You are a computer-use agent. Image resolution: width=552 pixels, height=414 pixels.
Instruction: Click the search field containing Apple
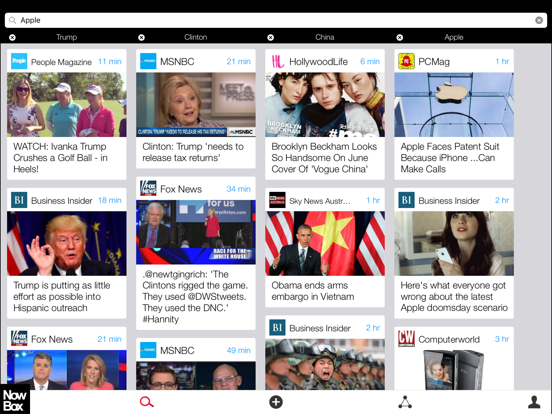[276, 20]
